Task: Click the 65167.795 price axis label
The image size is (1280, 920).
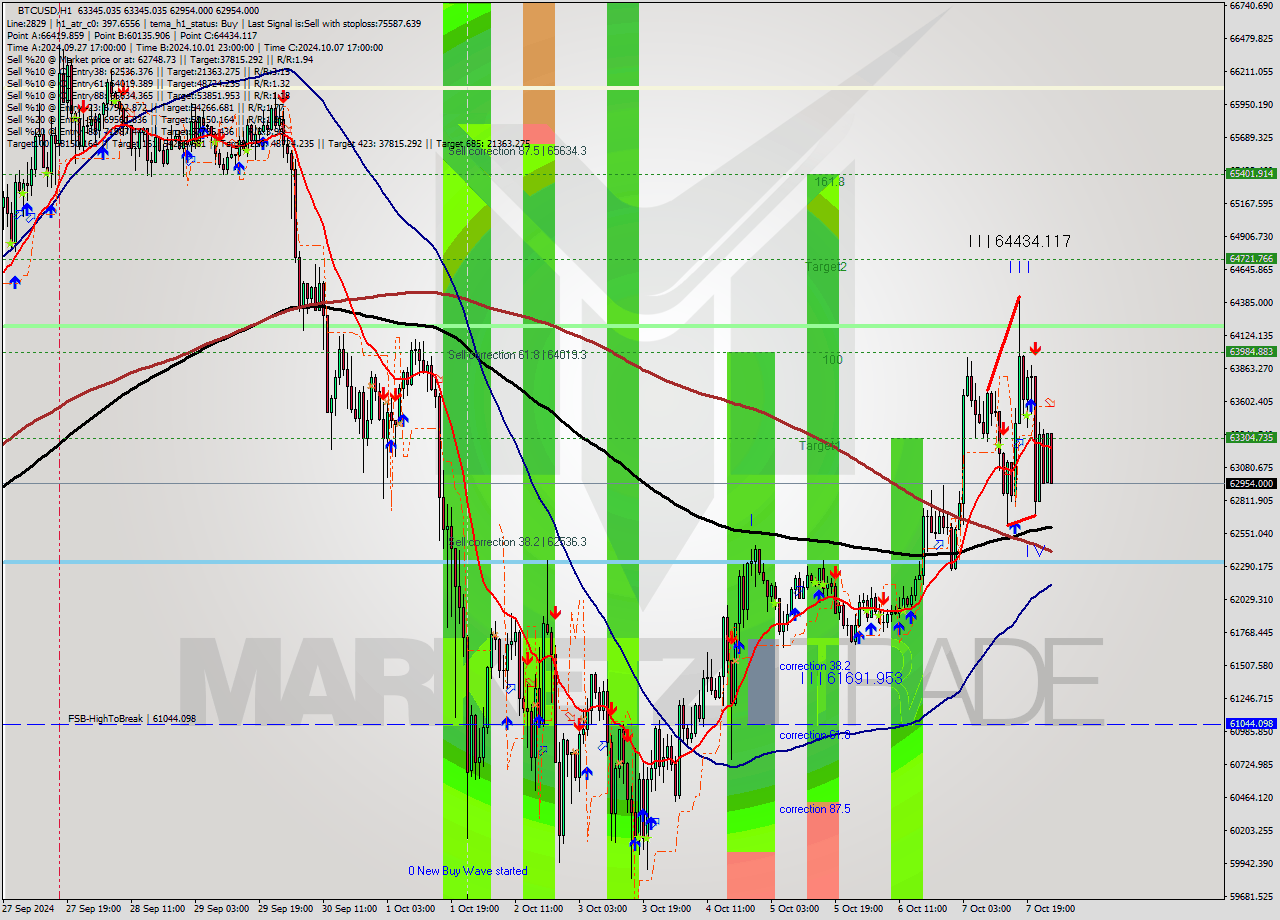Action: (1251, 203)
